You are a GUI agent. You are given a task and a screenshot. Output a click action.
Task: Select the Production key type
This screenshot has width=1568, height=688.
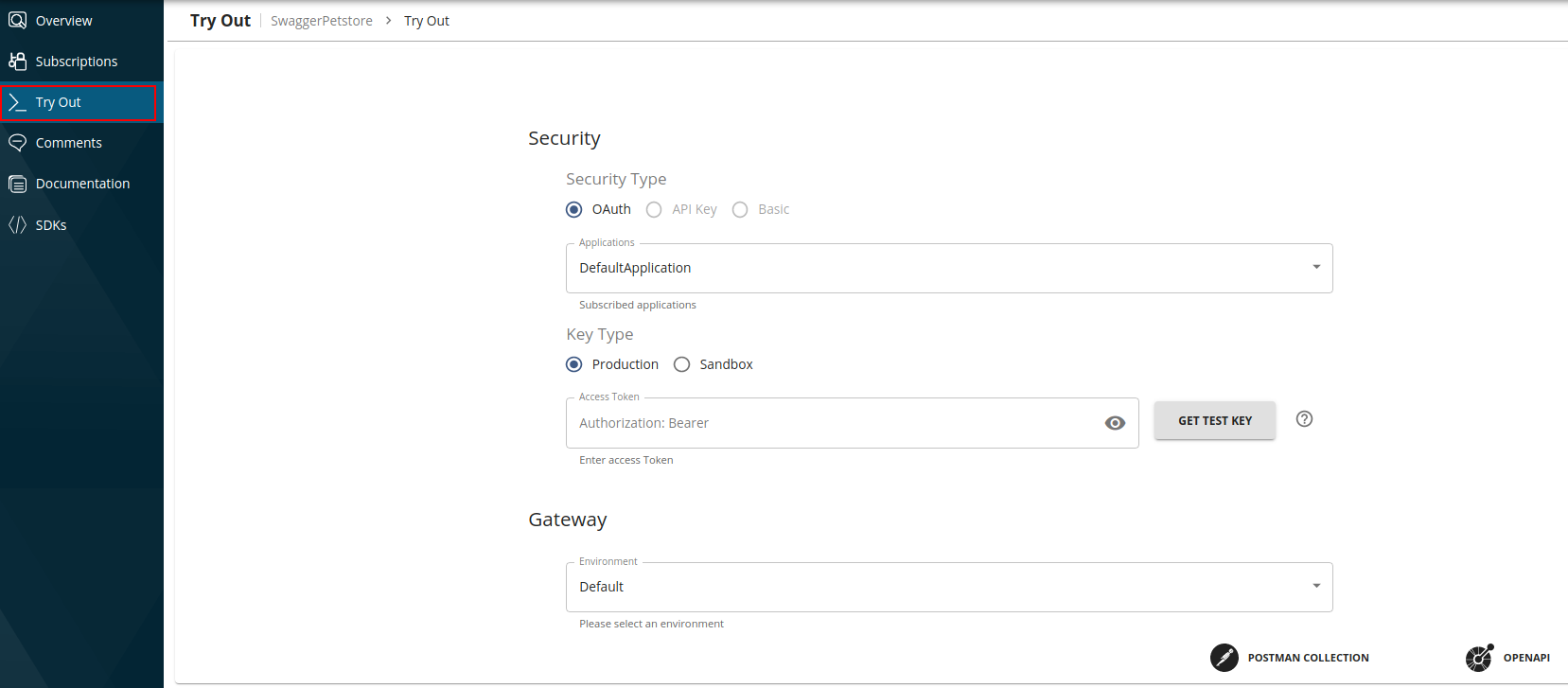(x=574, y=364)
